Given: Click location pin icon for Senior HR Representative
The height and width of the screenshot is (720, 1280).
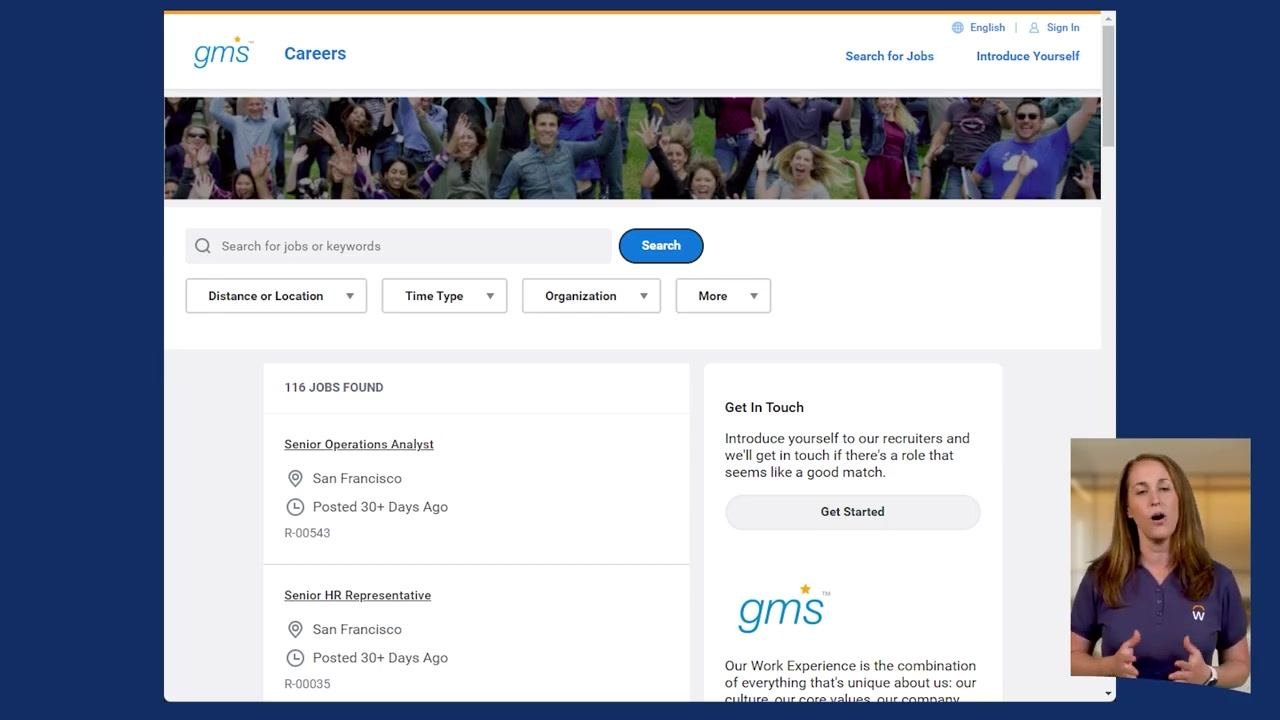Looking at the screenshot, I should [295, 630].
